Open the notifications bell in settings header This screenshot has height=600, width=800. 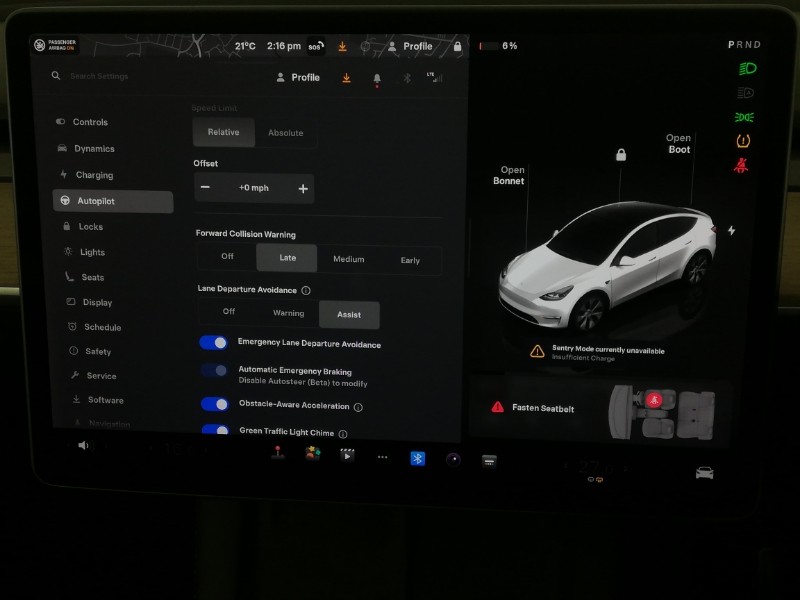(377, 79)
